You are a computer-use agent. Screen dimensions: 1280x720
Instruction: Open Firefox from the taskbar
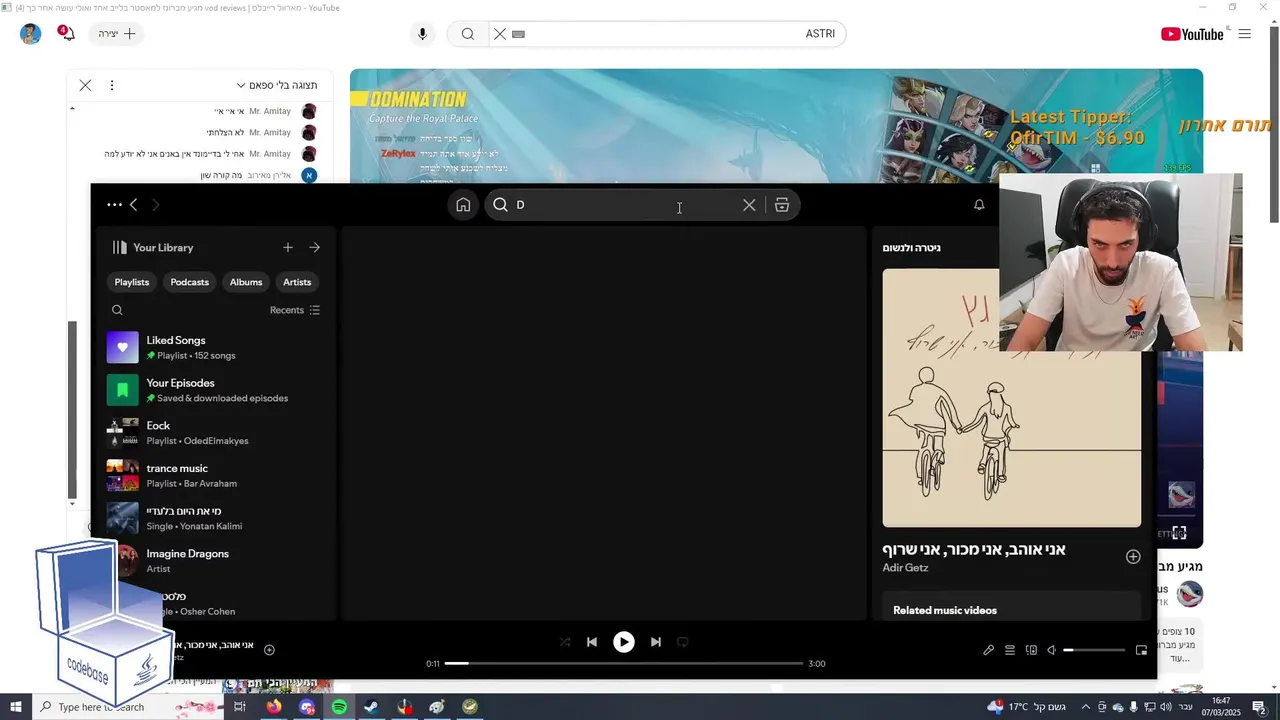(274, 707)
